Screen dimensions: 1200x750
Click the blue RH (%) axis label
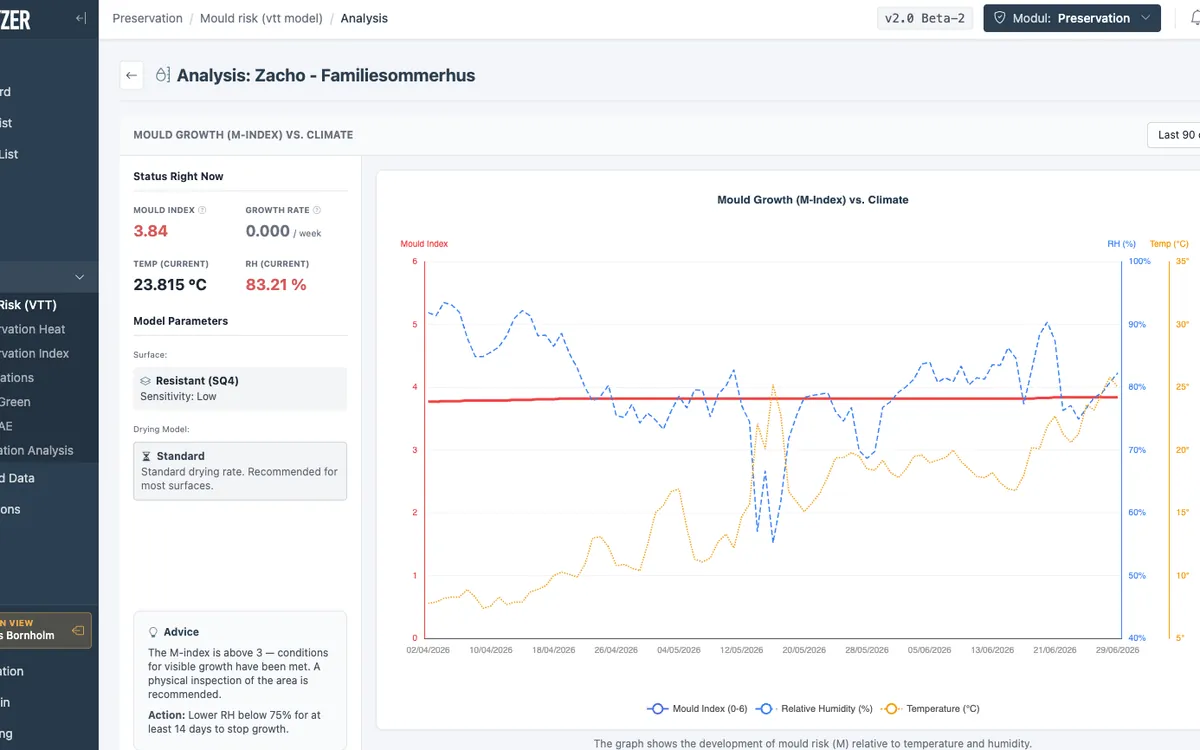1121,243
